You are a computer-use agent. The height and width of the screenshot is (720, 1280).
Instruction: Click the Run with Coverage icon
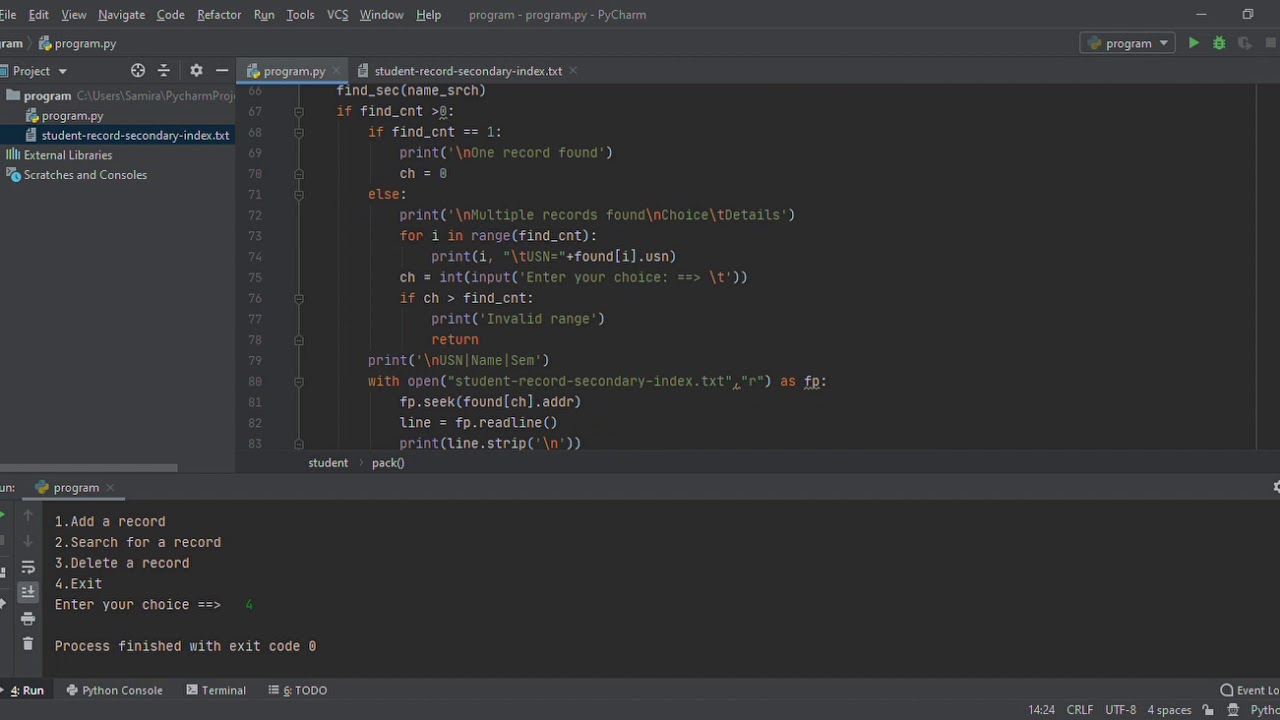[1245, 43]
